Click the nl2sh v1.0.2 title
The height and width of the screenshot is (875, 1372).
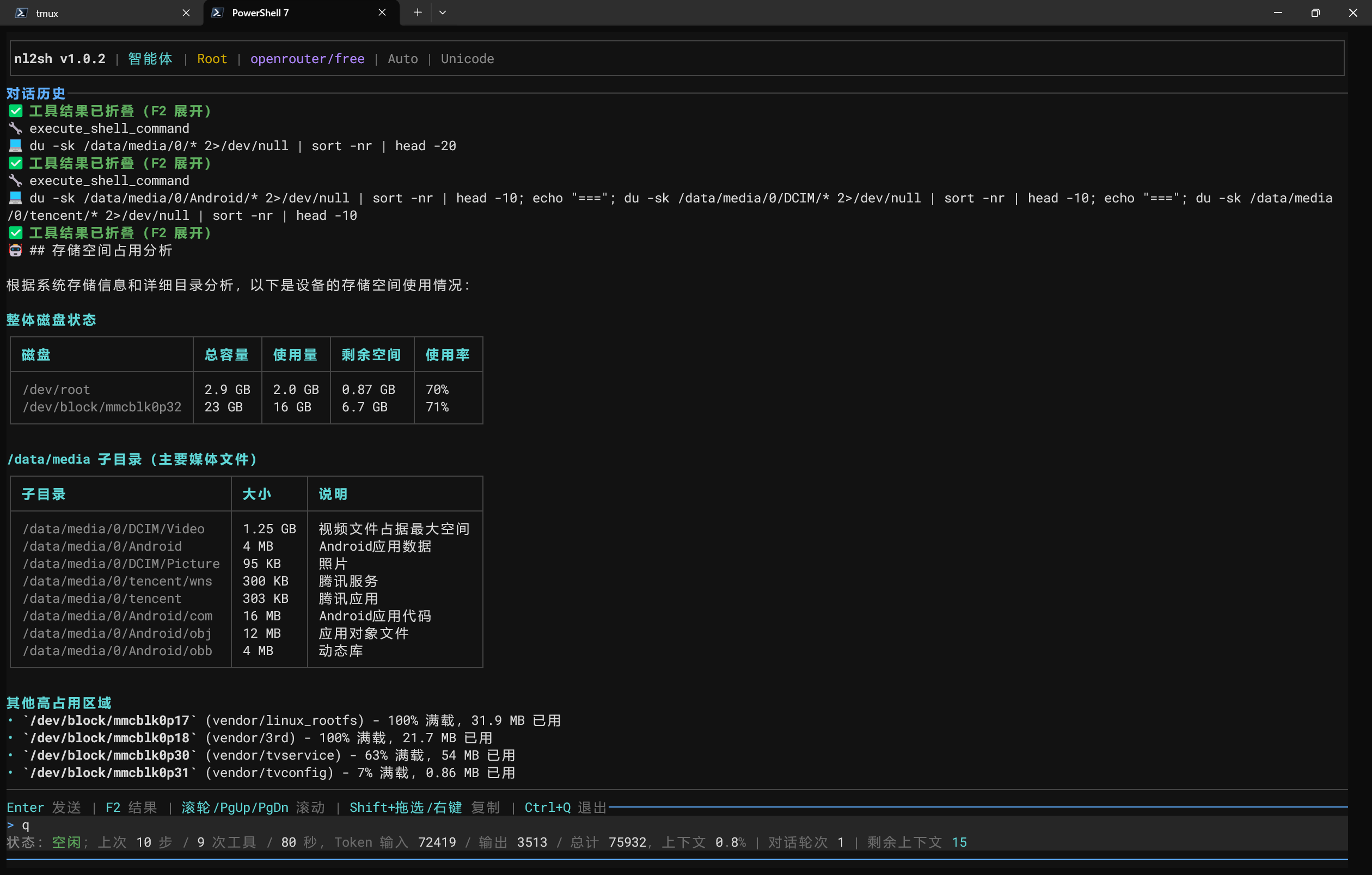pyautogui.click(x=60, y=59)
